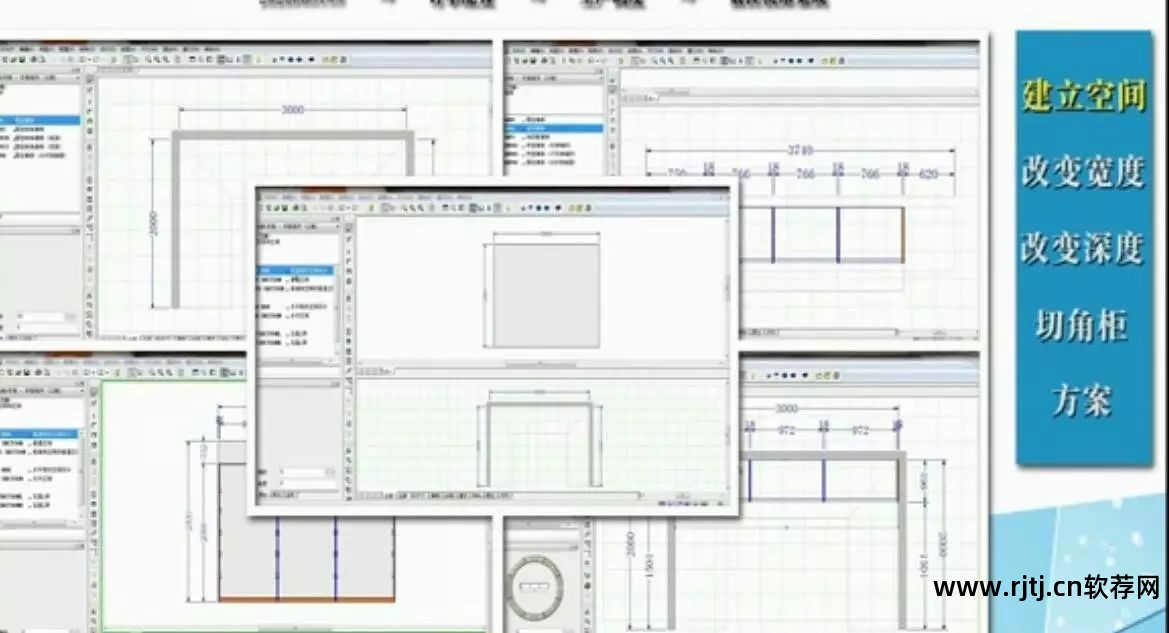Select the 改变深度 step in sidebar
Screen dimensions: 1169x633
(1082, 248)
